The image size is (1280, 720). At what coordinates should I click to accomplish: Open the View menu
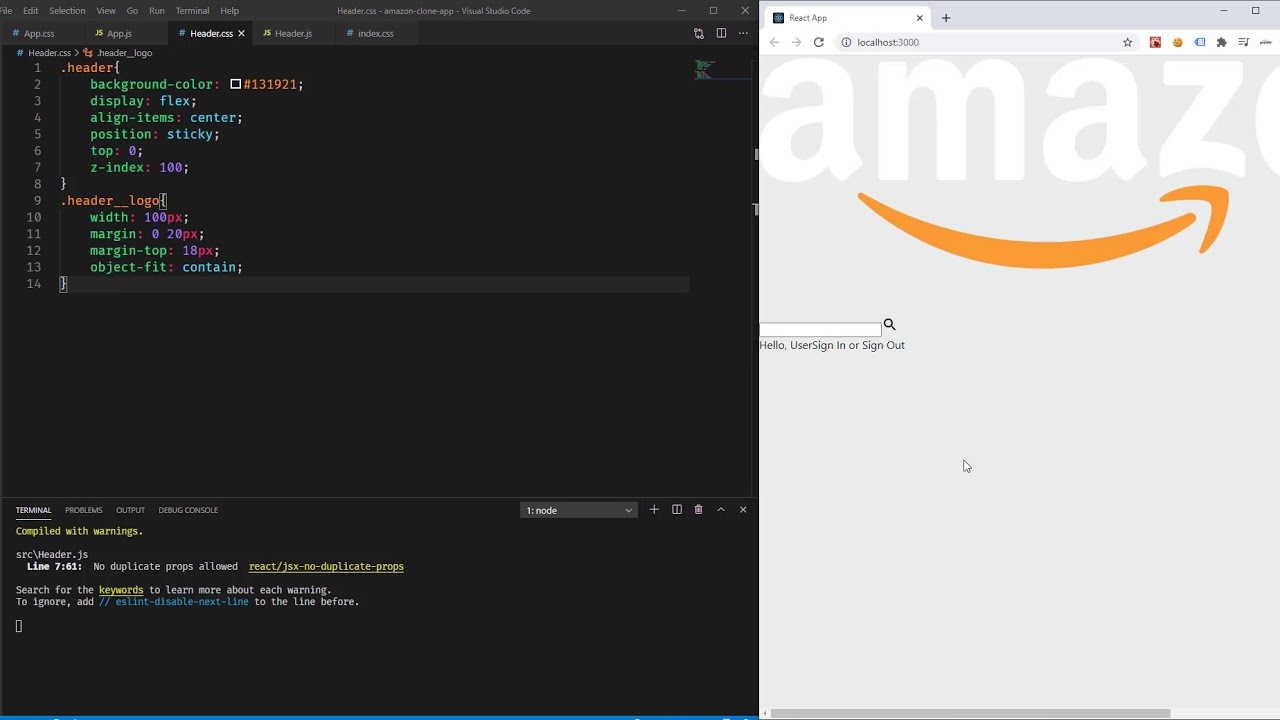click(106, 10)
